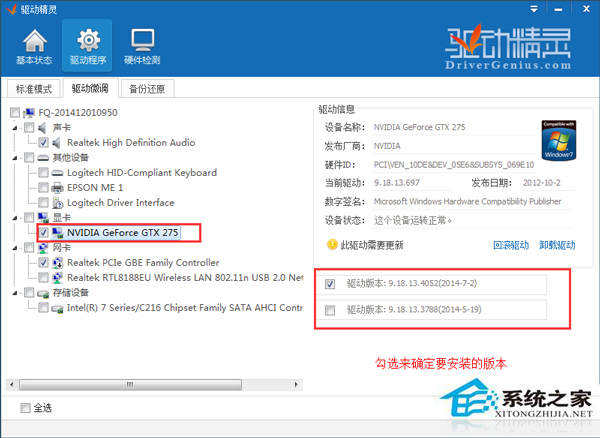Click the 卸载驱动 link
This screenshot has width=600, height=438.
pyautogui.click(x=557, y=245)
